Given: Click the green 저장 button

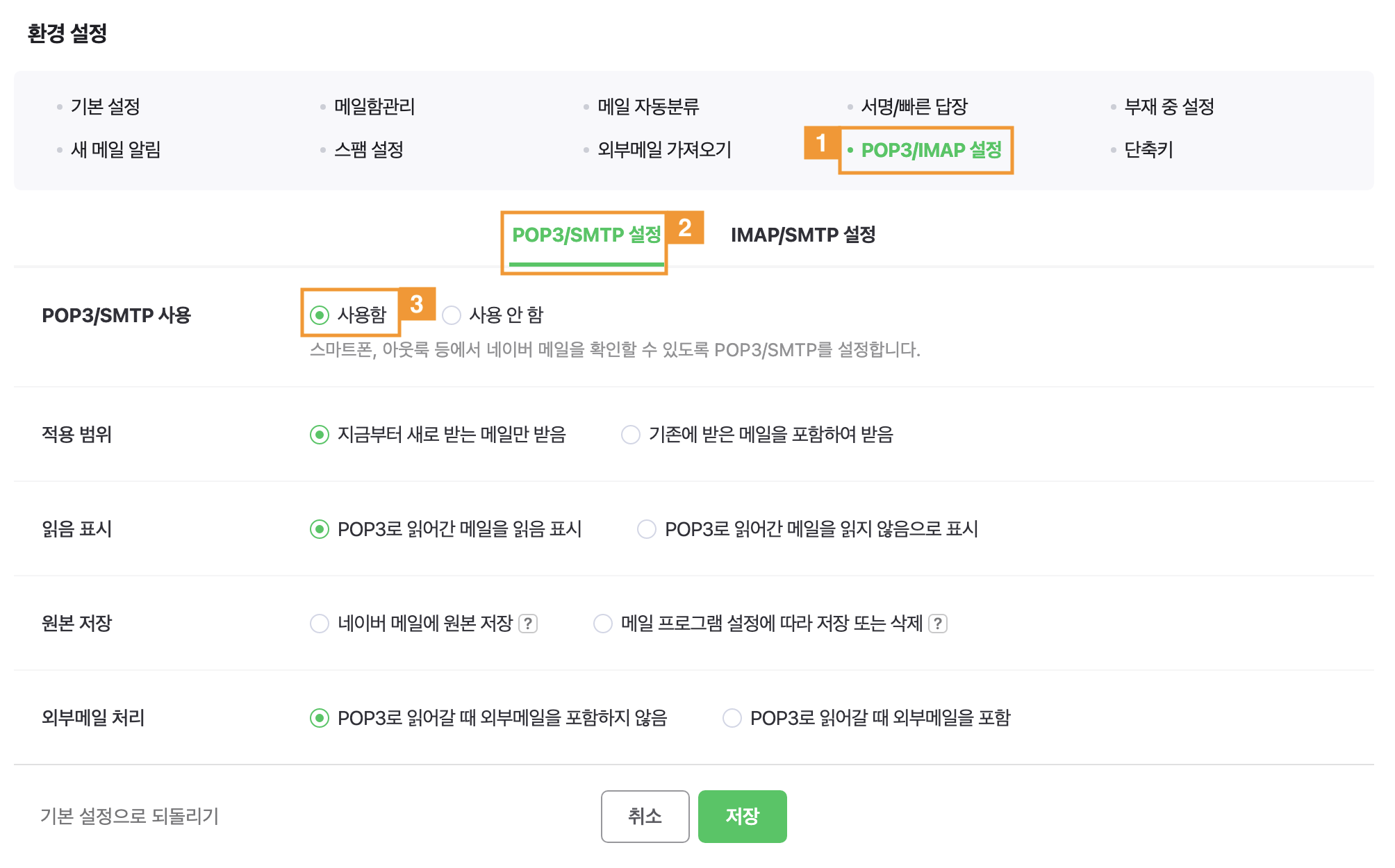Looking at the screenshot, I should (x=742, y=816).
